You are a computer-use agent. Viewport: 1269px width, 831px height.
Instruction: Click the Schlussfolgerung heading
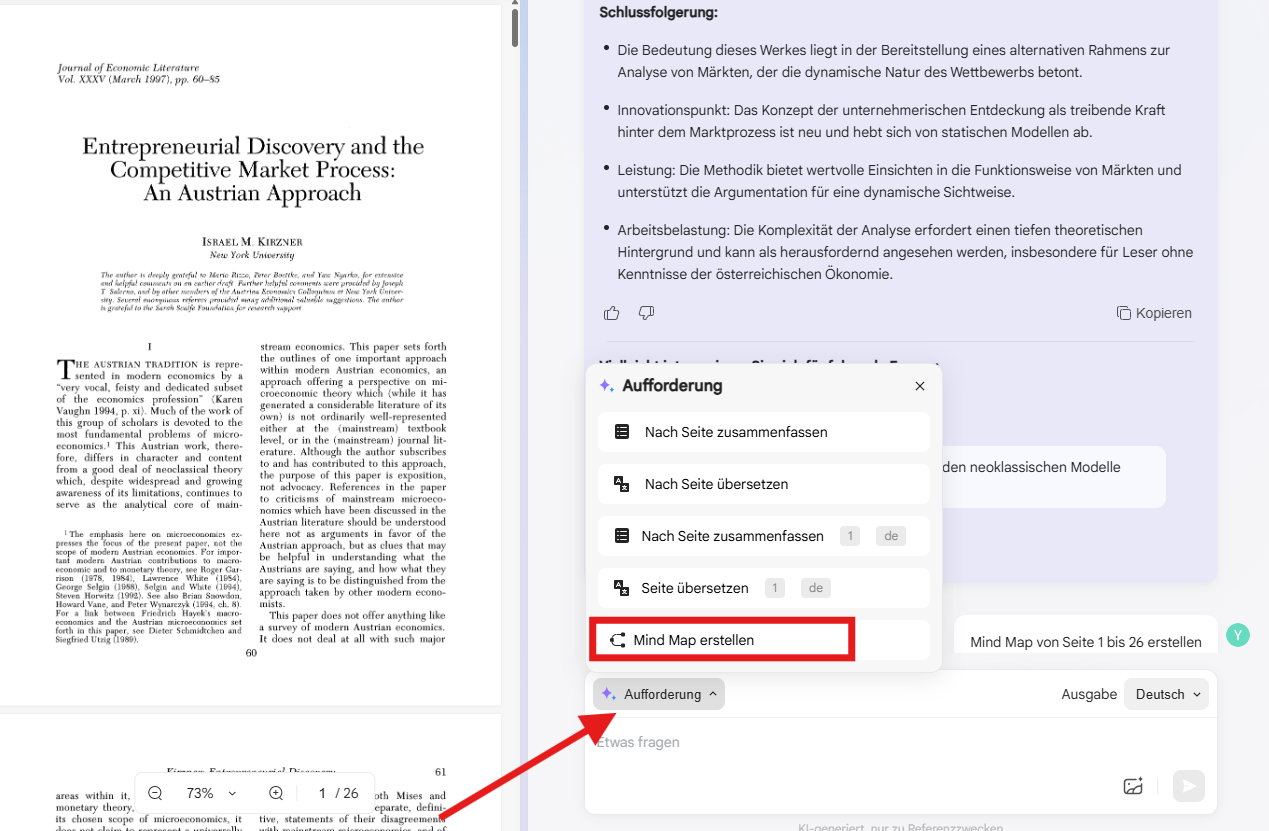[658, 12]
